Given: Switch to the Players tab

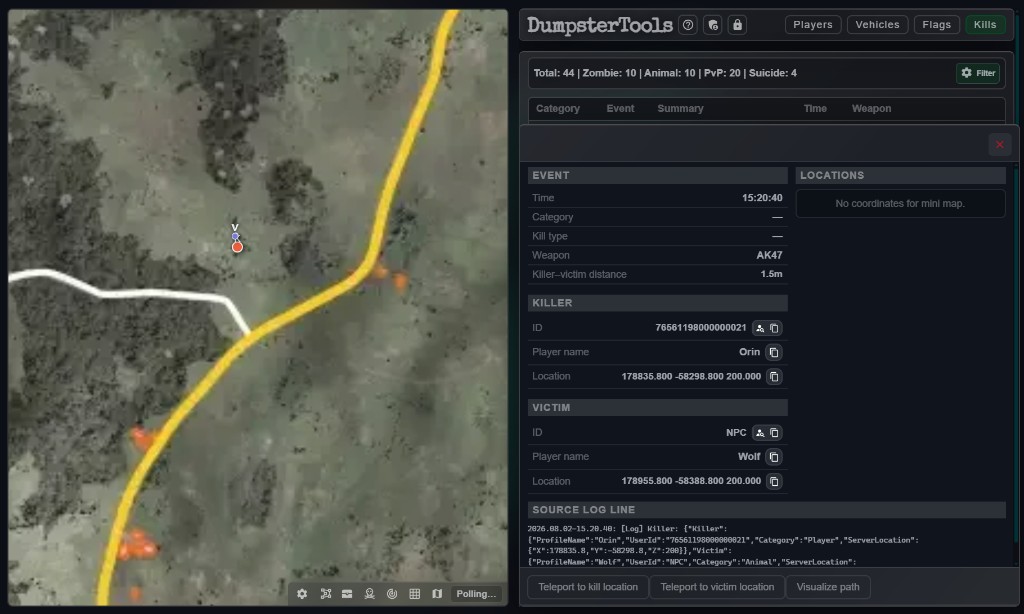Looking at the screenshot, I should 812,25.
